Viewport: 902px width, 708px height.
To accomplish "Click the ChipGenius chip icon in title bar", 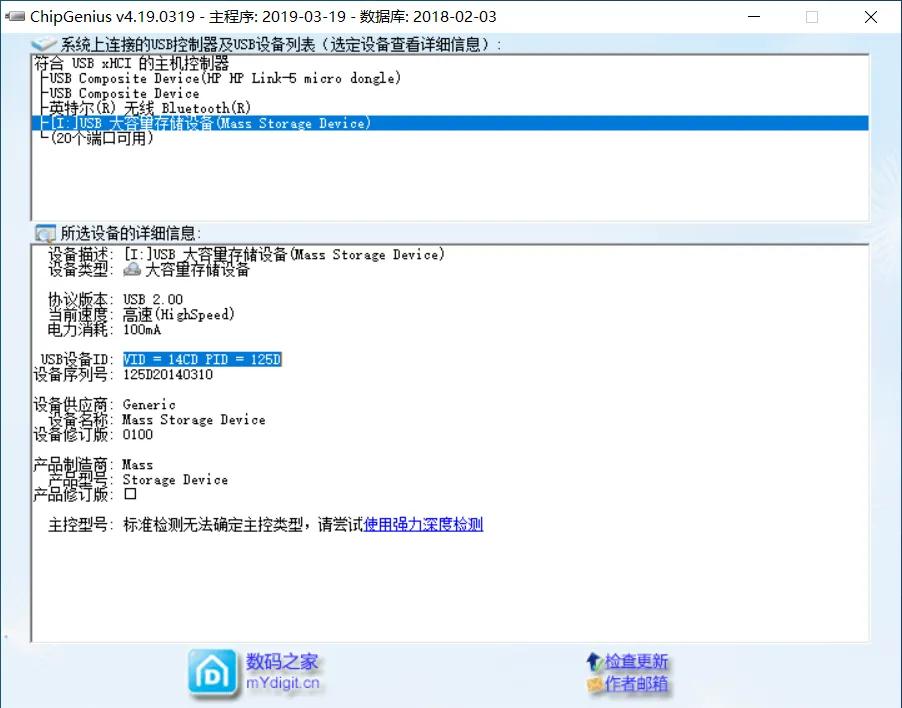I will pyautogui.click(x=14, y=16).
